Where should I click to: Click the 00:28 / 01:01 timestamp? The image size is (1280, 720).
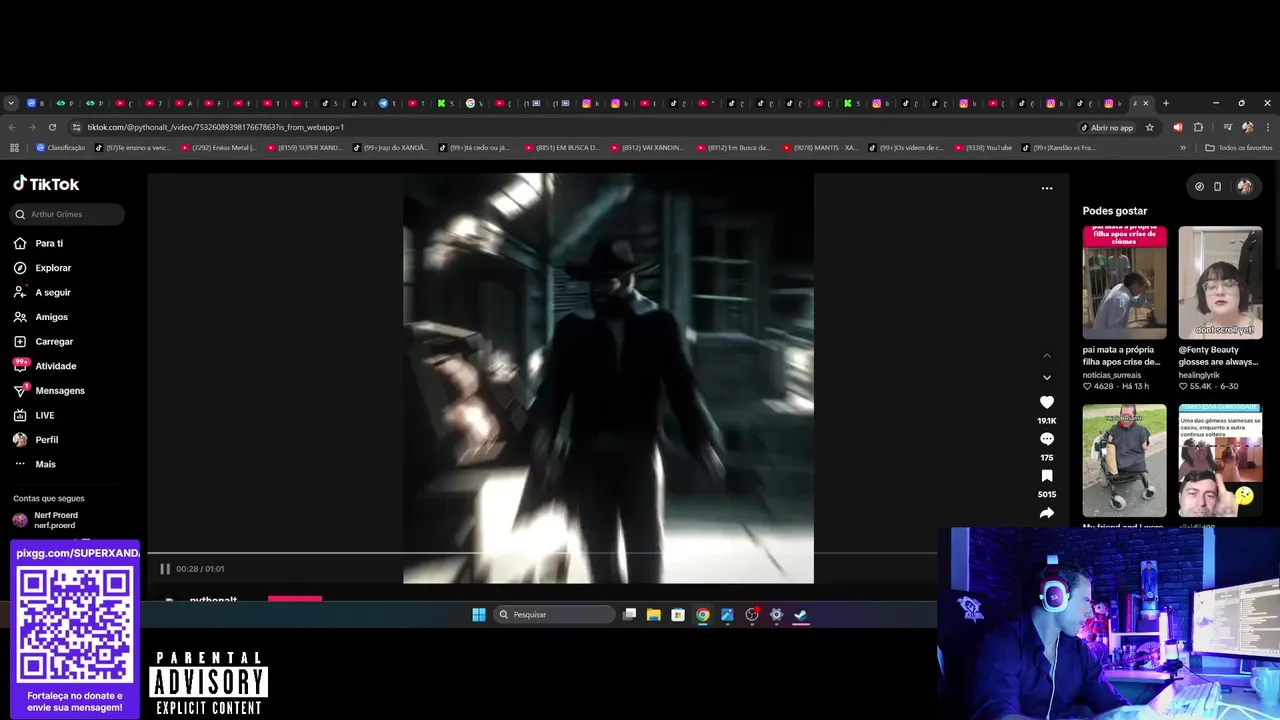[x=200, y=569]
